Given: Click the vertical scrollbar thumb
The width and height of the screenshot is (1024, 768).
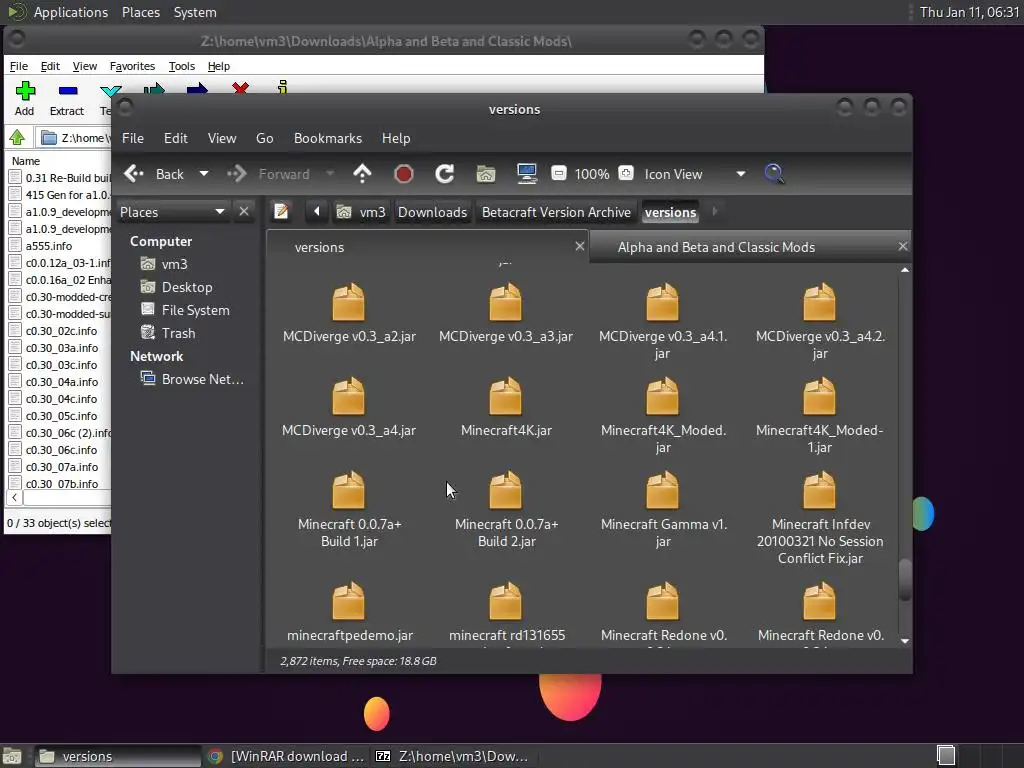Looking at the screenshot, I should click(x=904, y=579).
